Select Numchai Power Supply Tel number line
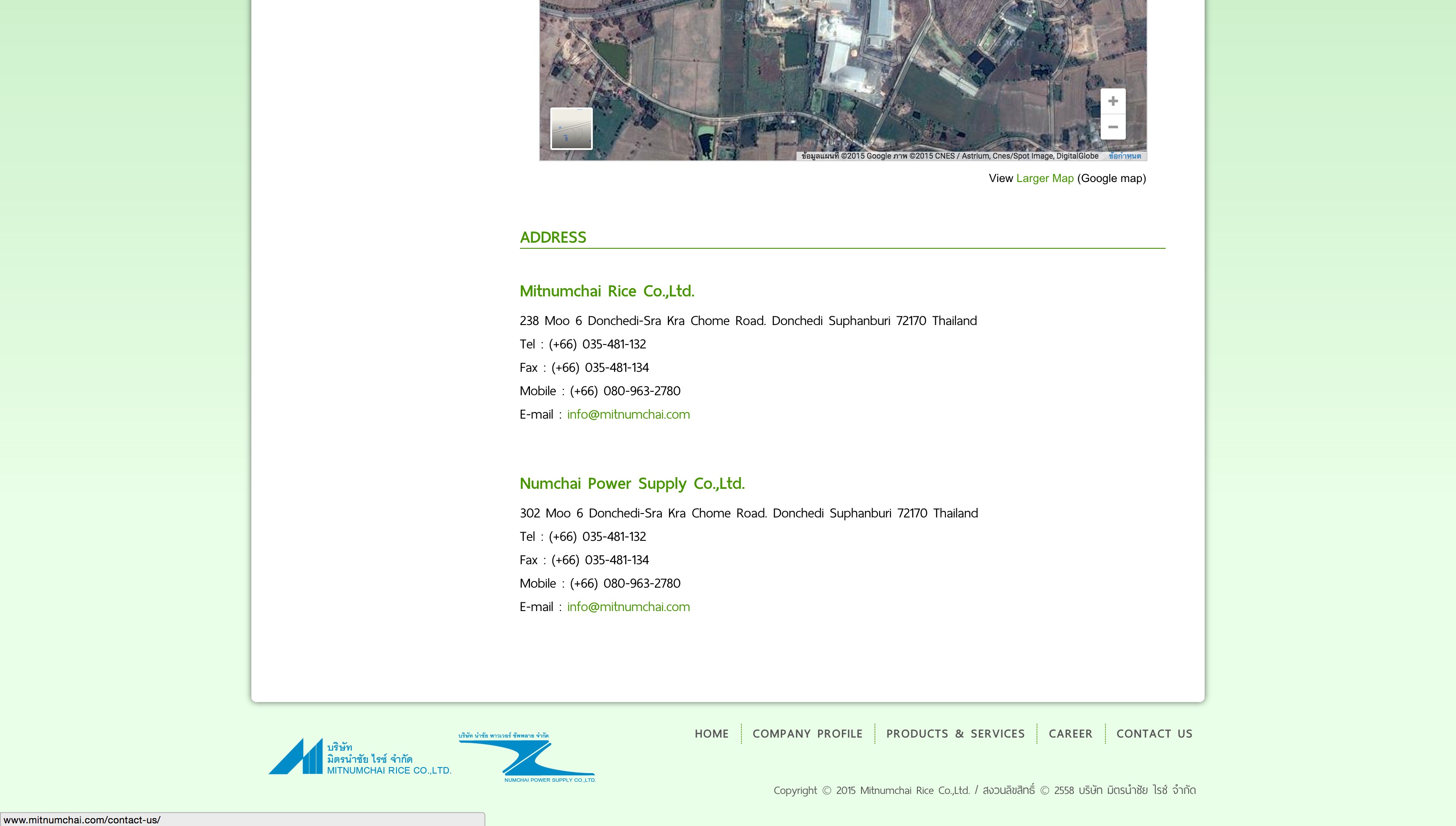The height and width of the screenshot is (826, 1456). click(582, 536)
